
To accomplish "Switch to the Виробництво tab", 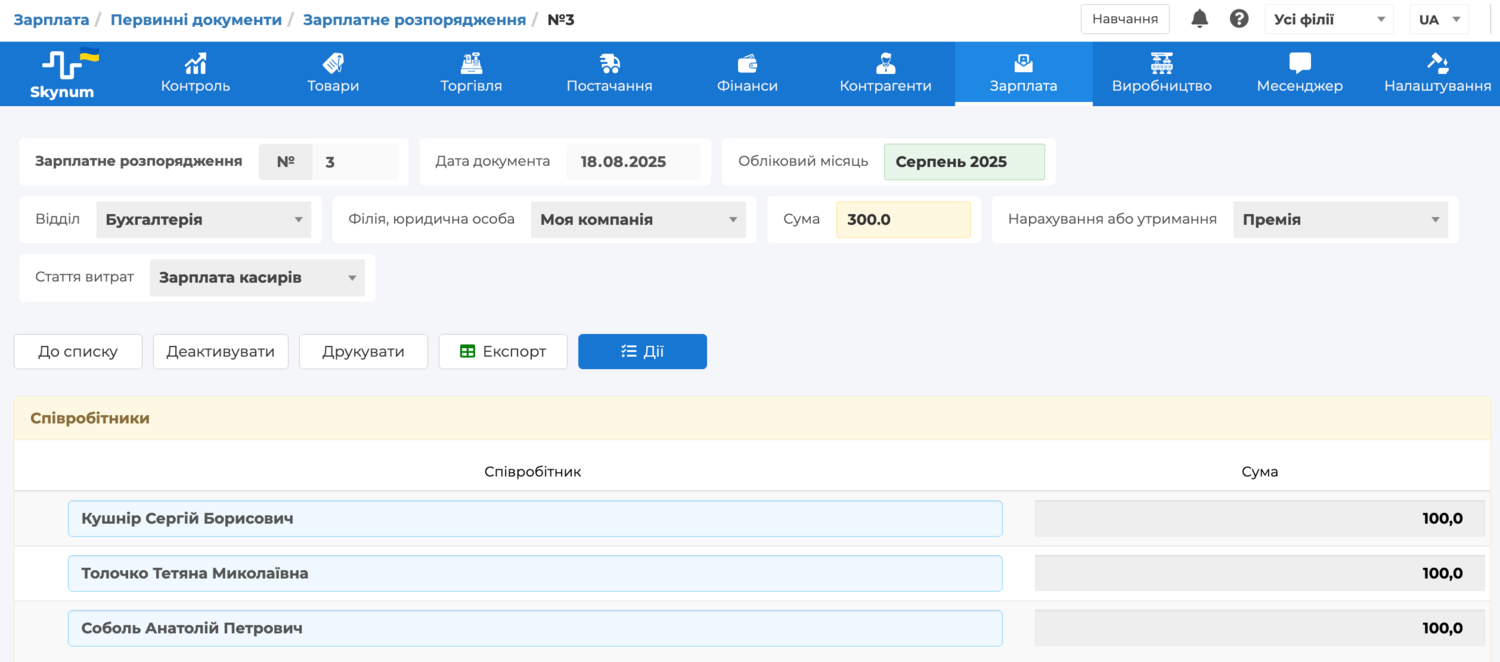I will tap(1161, 74).
